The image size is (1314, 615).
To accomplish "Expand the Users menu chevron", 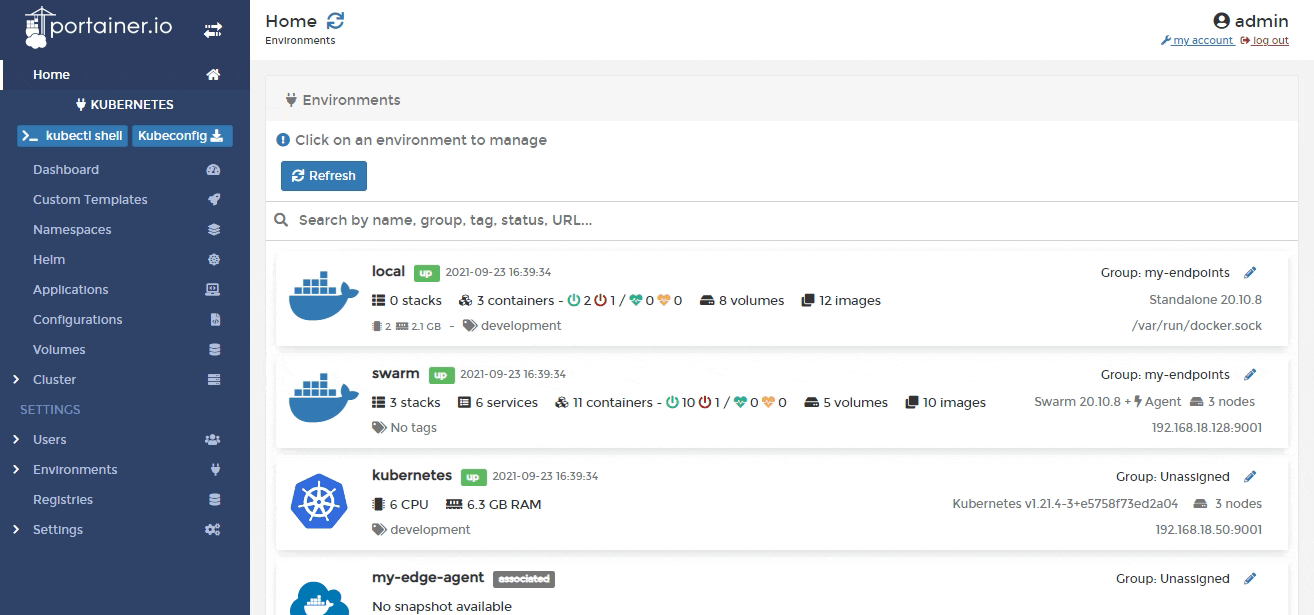I will click(x=16, y=440).
